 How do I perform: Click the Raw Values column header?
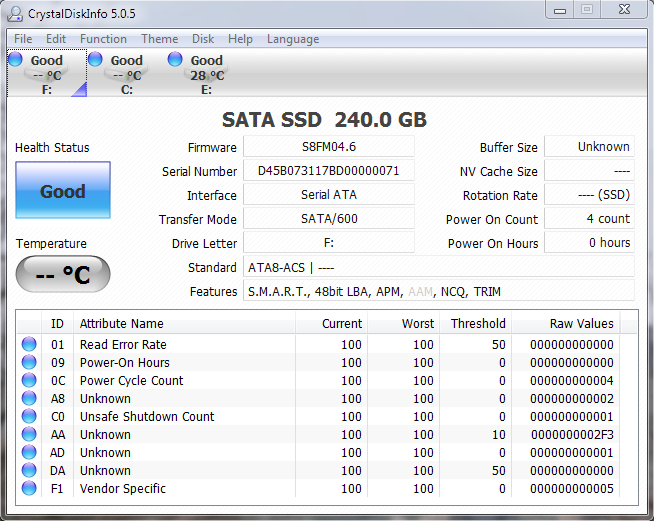pyautogui.click(x=581, y=324)
